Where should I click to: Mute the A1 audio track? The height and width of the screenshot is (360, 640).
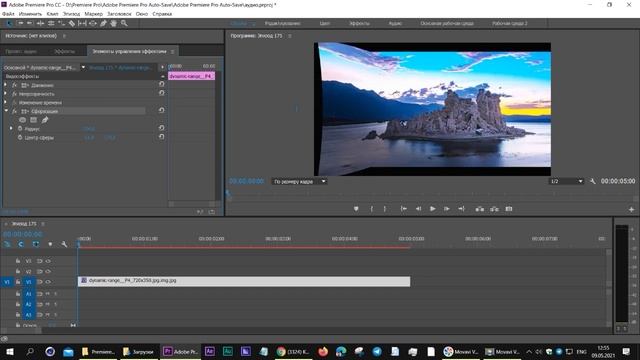point(48,294)
